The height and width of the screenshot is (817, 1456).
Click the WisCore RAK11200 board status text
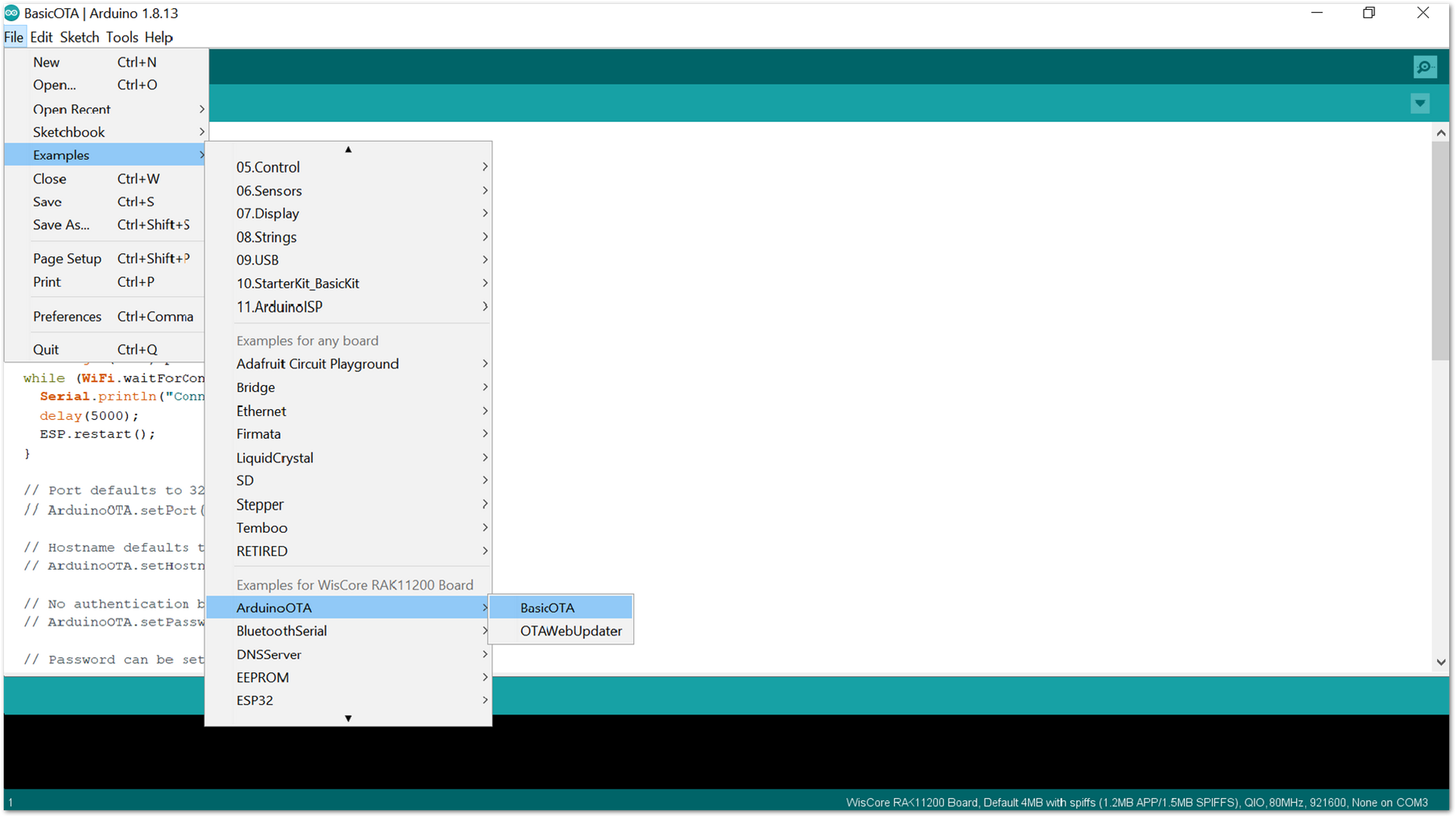[1137, 803]
